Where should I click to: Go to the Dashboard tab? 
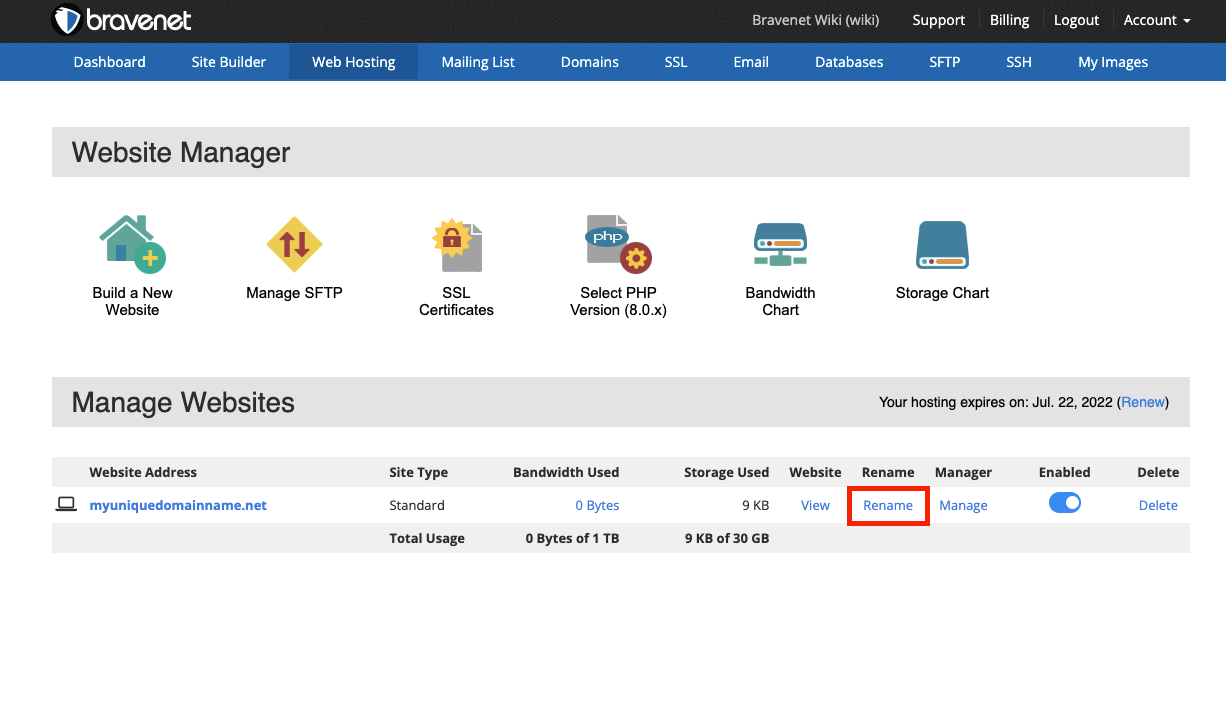click(110, 62)
